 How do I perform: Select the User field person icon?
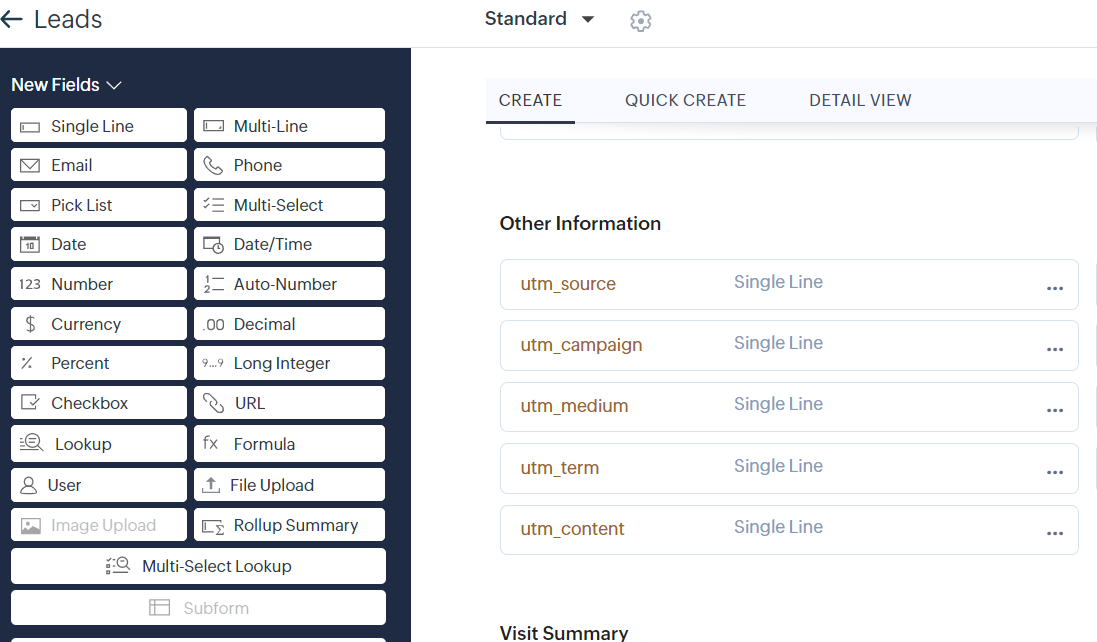tap(29, 485)
